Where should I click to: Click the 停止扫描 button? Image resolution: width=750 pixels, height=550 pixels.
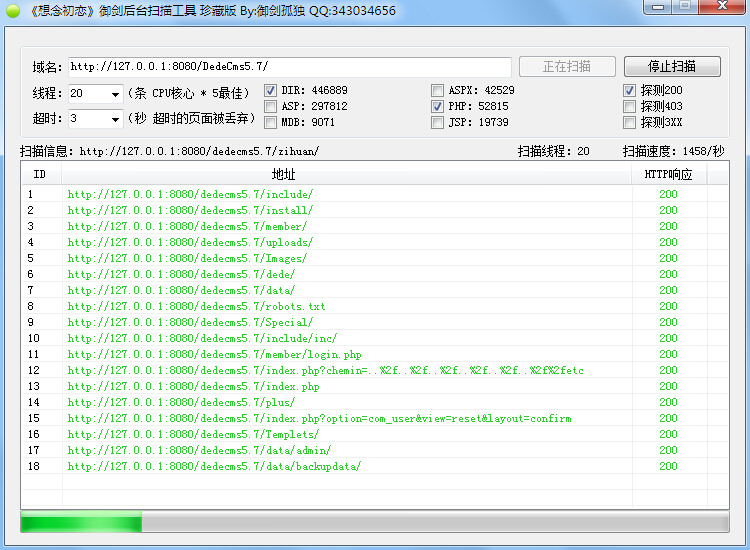(x=672, y=67)
